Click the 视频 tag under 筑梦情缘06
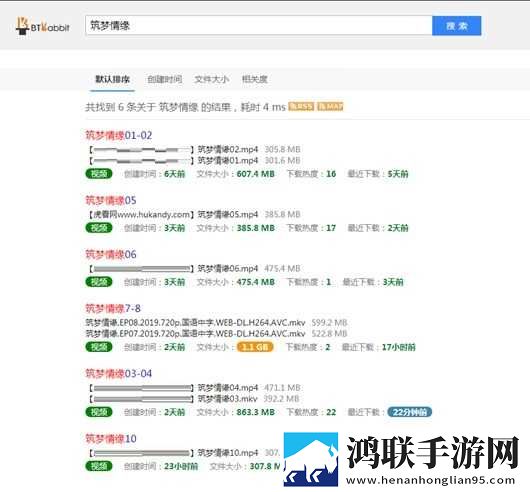 [x=99, y=282]
